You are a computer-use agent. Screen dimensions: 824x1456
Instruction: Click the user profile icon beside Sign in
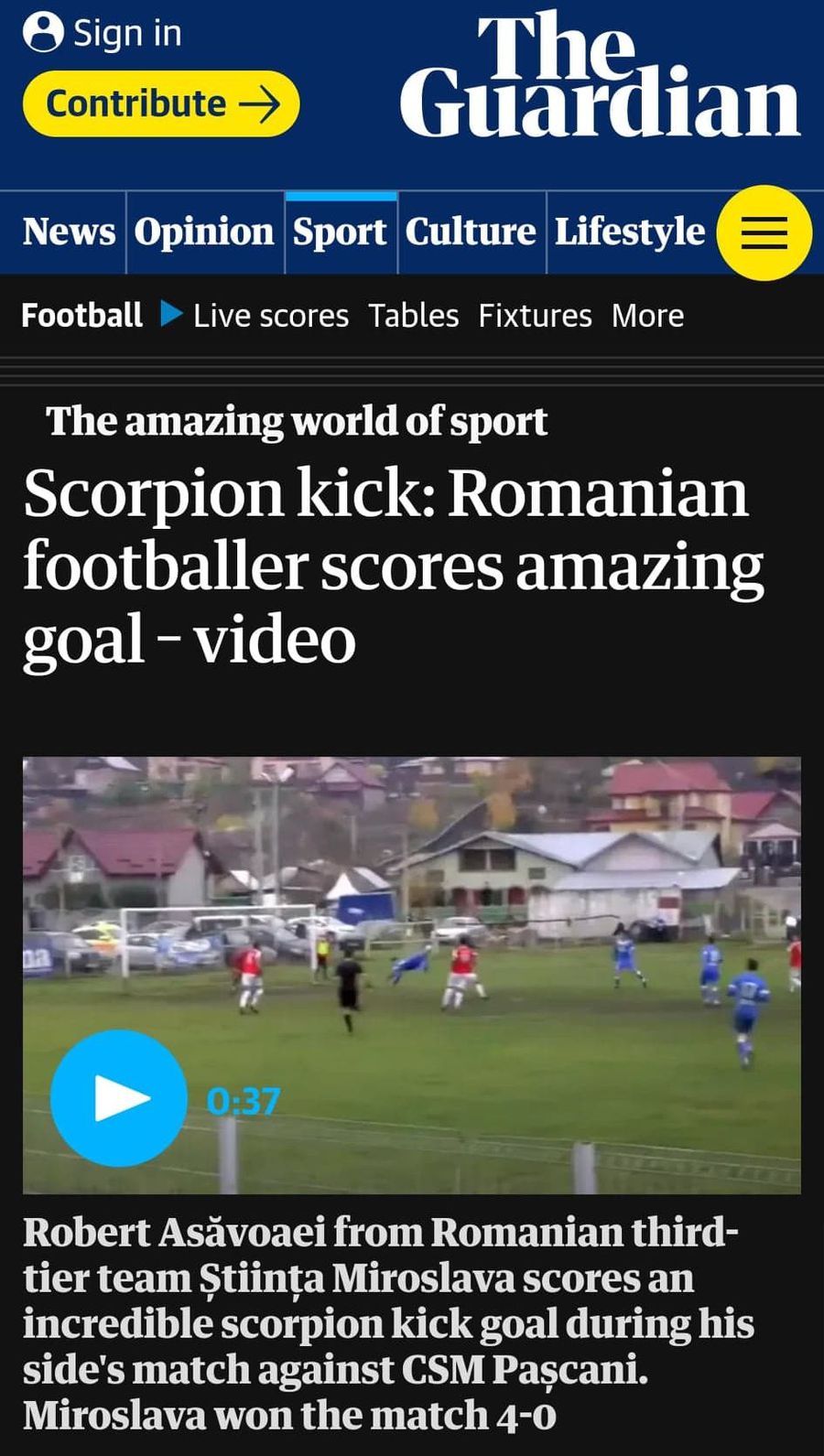pyautogui.click(x=43, y=32)
